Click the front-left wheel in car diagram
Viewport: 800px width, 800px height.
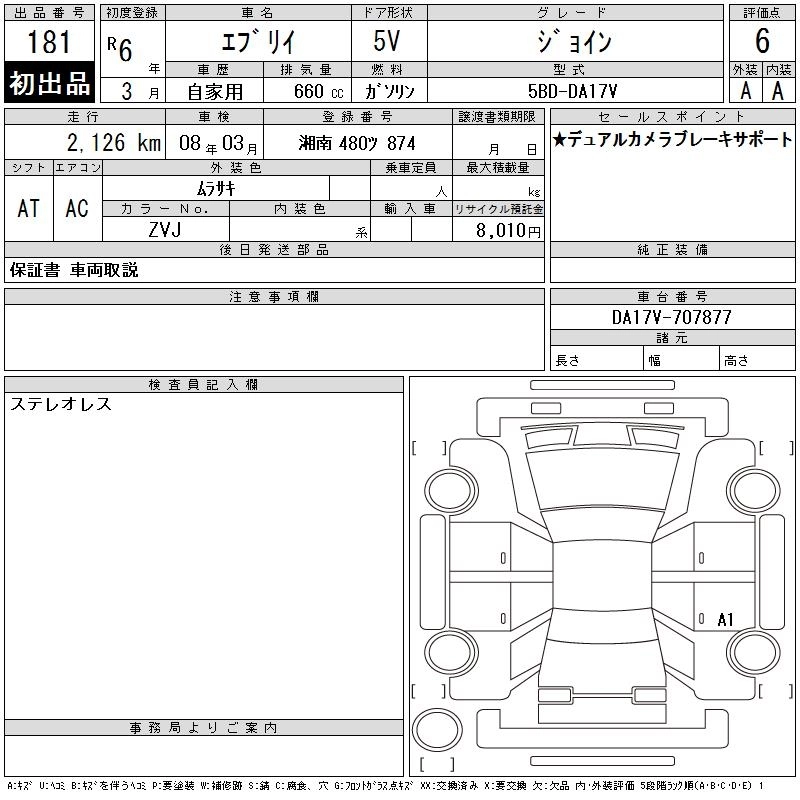[x=451, y=491]
